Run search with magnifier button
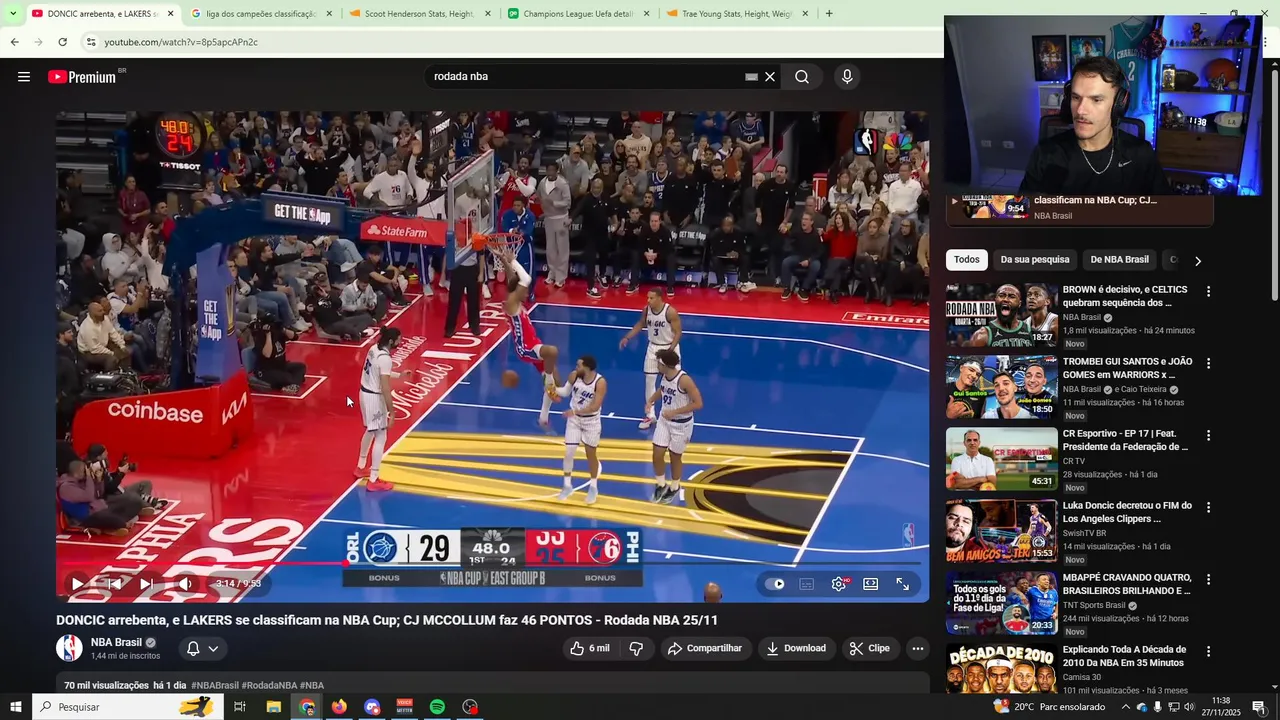Screen dimensions: 1280x720 tap(802, 77)
